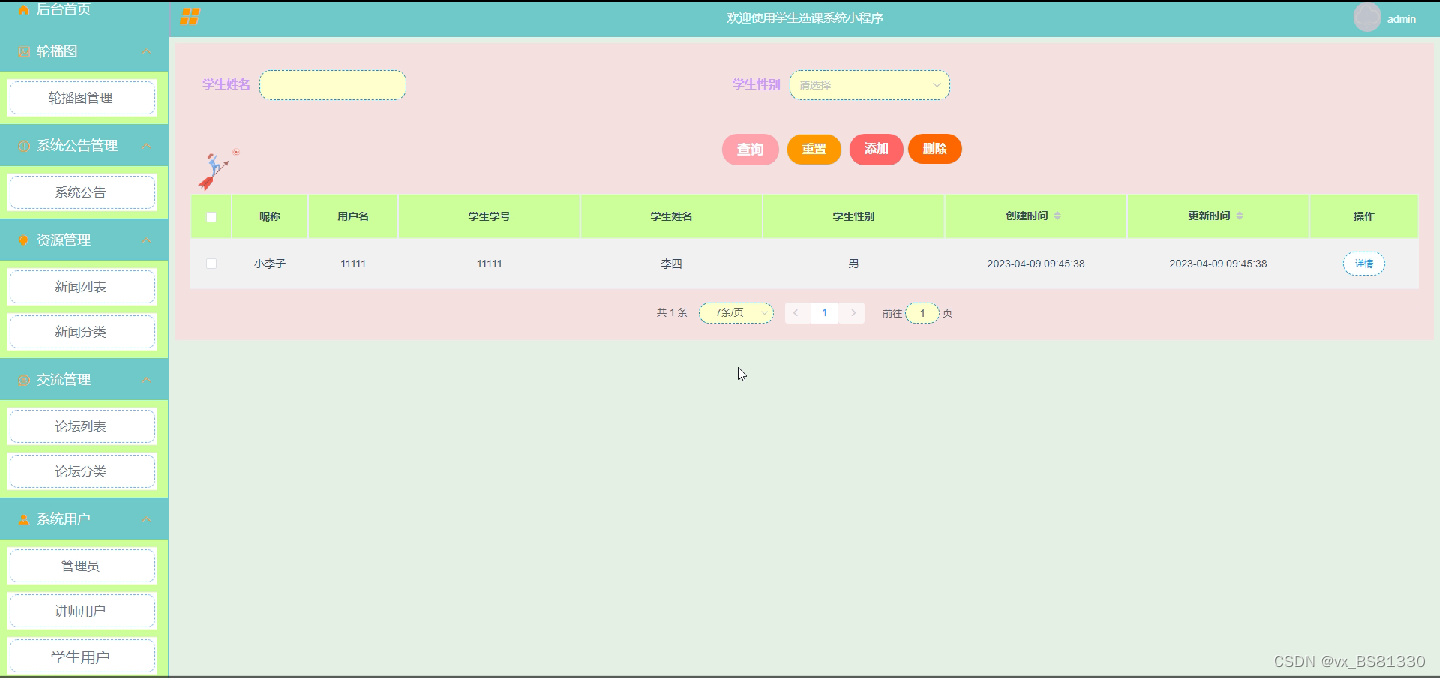Check the row checkbox for 小李子
Screen dimensions: 1440x678
point(211,263)
